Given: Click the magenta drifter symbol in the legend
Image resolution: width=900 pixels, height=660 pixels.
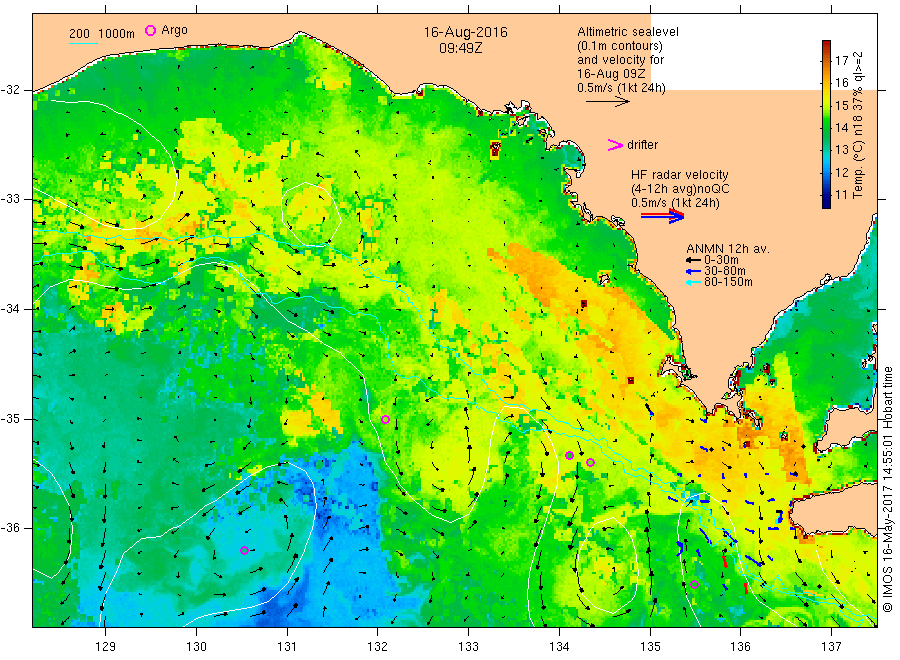Looking at the screenshot, I should coord(615,145).
